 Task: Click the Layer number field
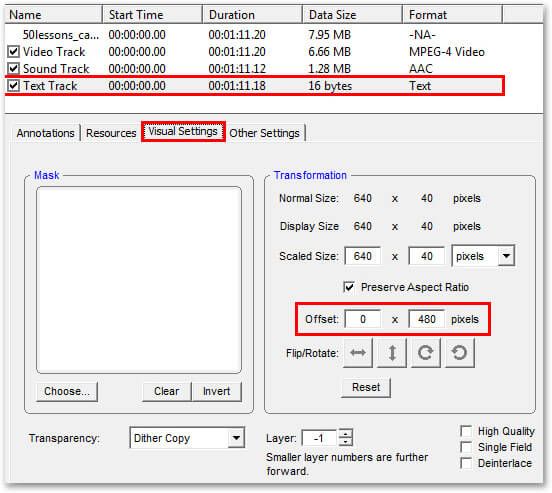pyautogui.click(x=320, y=438)
